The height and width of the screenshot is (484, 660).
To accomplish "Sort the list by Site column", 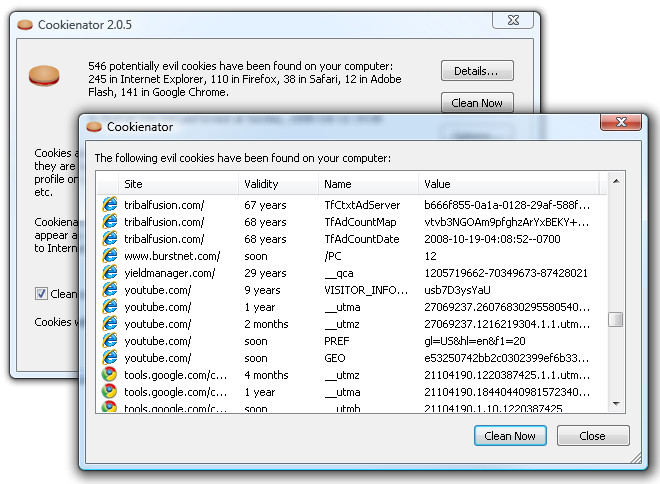I will click(178, 184).
